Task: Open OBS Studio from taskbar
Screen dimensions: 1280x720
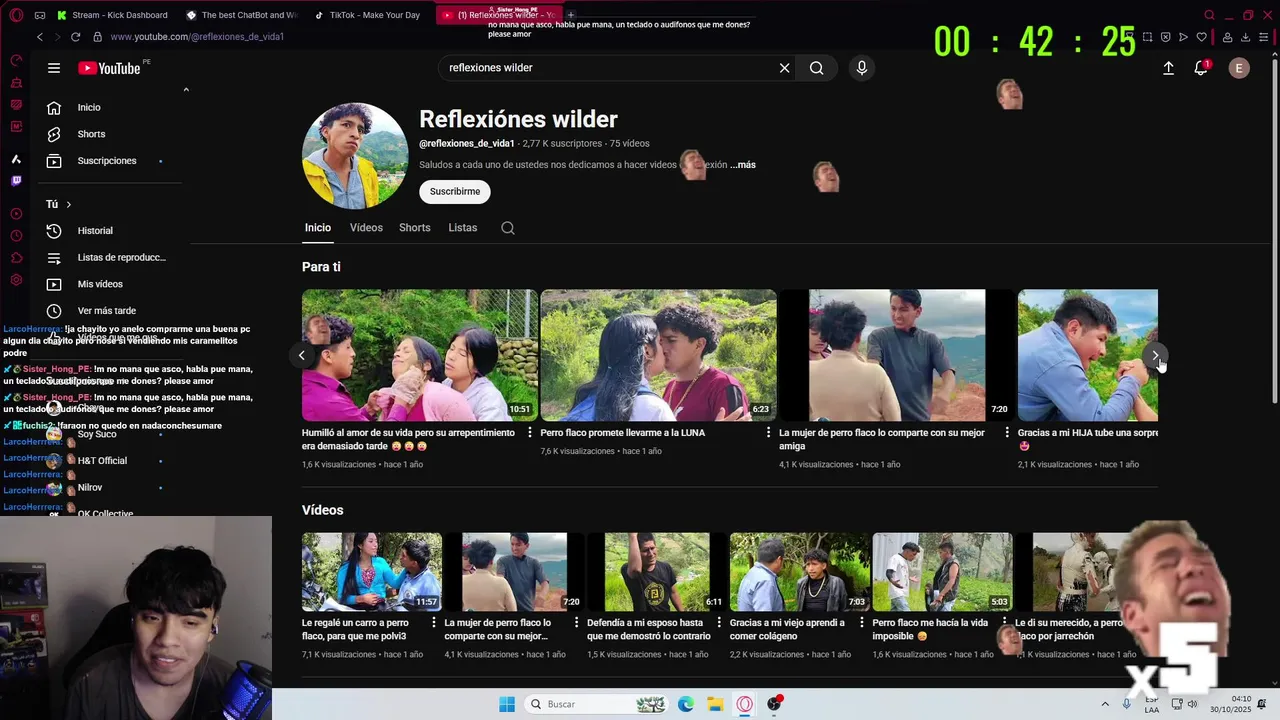Action: [x=774, y=704]
